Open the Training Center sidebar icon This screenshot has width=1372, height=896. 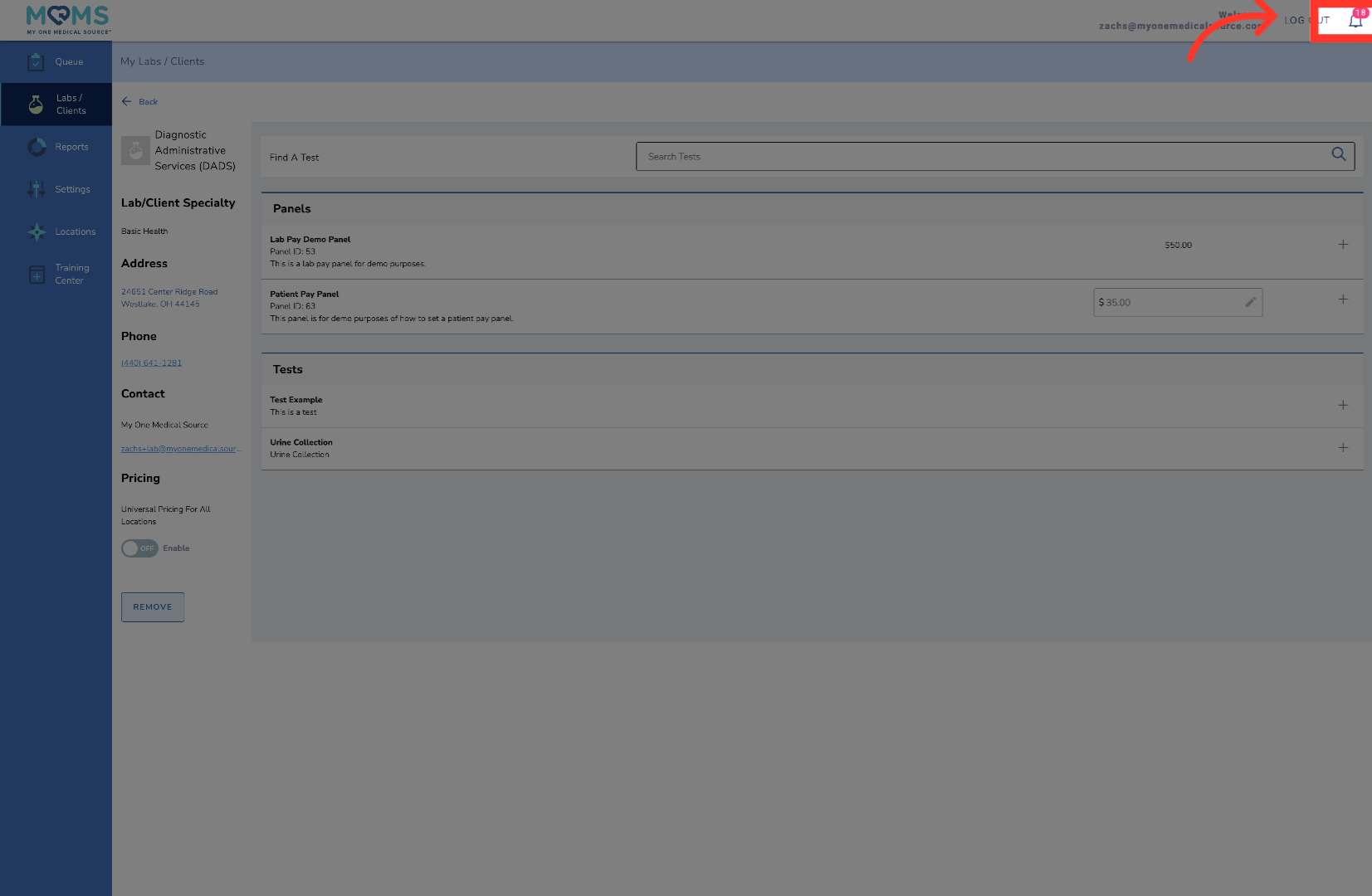(37, 274)
